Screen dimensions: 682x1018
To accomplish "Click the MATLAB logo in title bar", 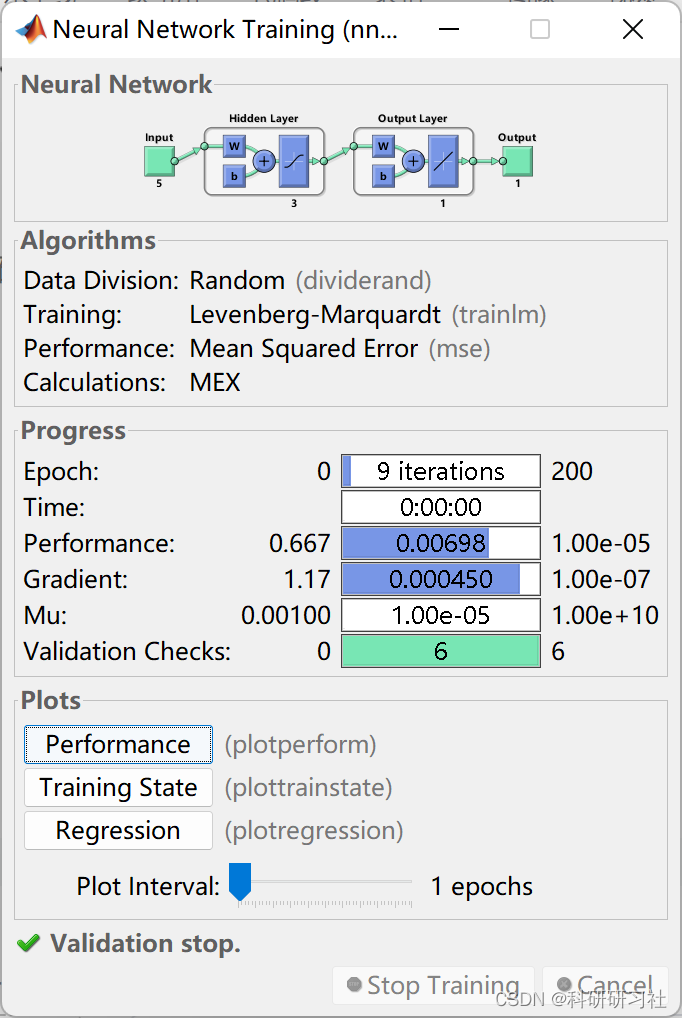I will tap(31, 29).
